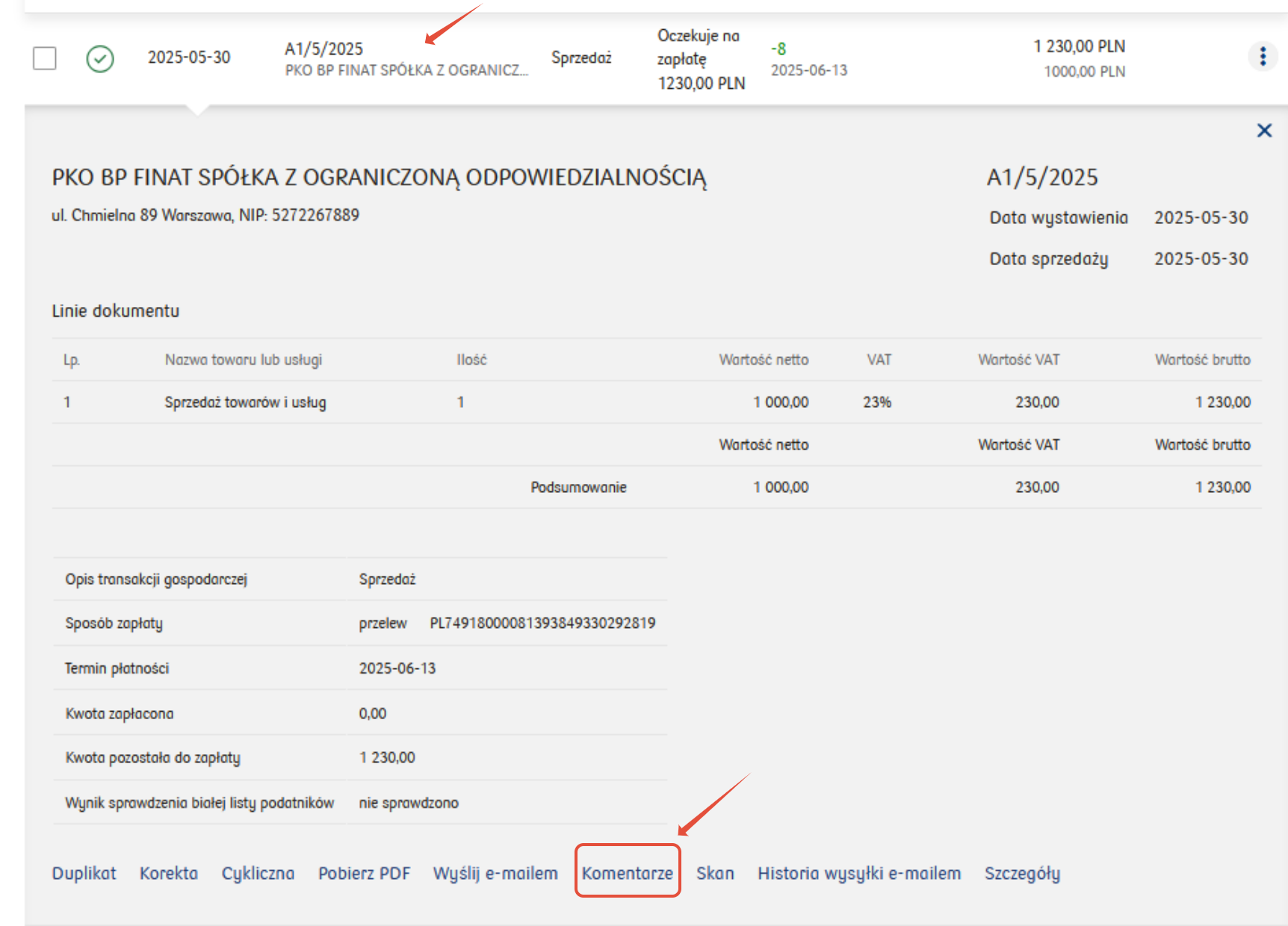Click the item Sprzedaż towarów i usług
The width and height of the screenshot is (1288, 926).
tap(245, 403)
